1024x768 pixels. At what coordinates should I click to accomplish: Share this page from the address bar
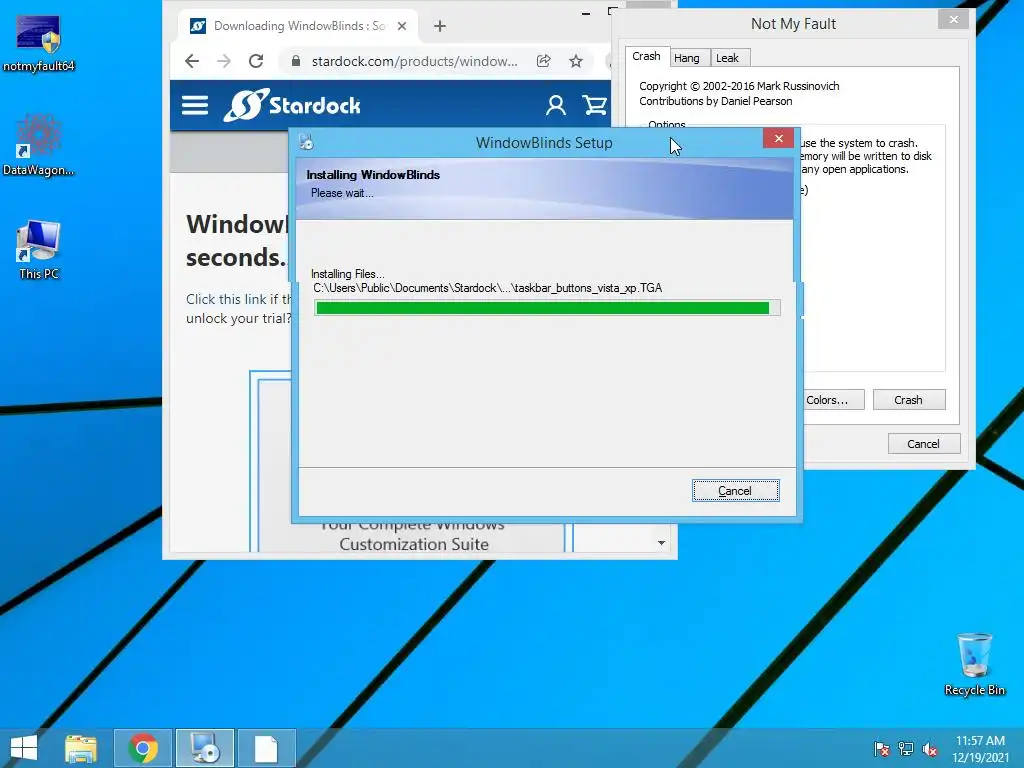tap(543, 61)
